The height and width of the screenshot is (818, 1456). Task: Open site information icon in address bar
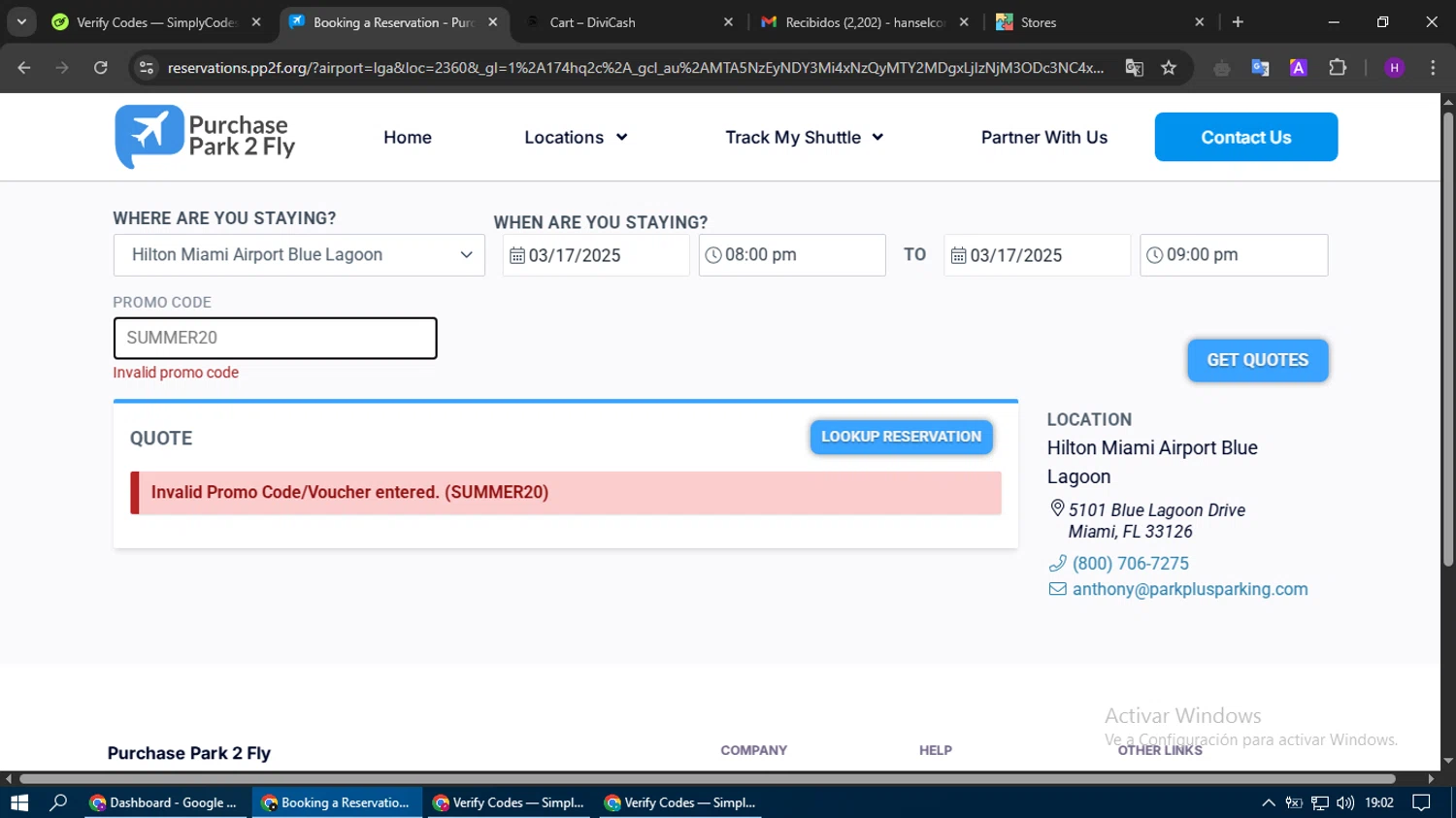(x=147, y=67)
